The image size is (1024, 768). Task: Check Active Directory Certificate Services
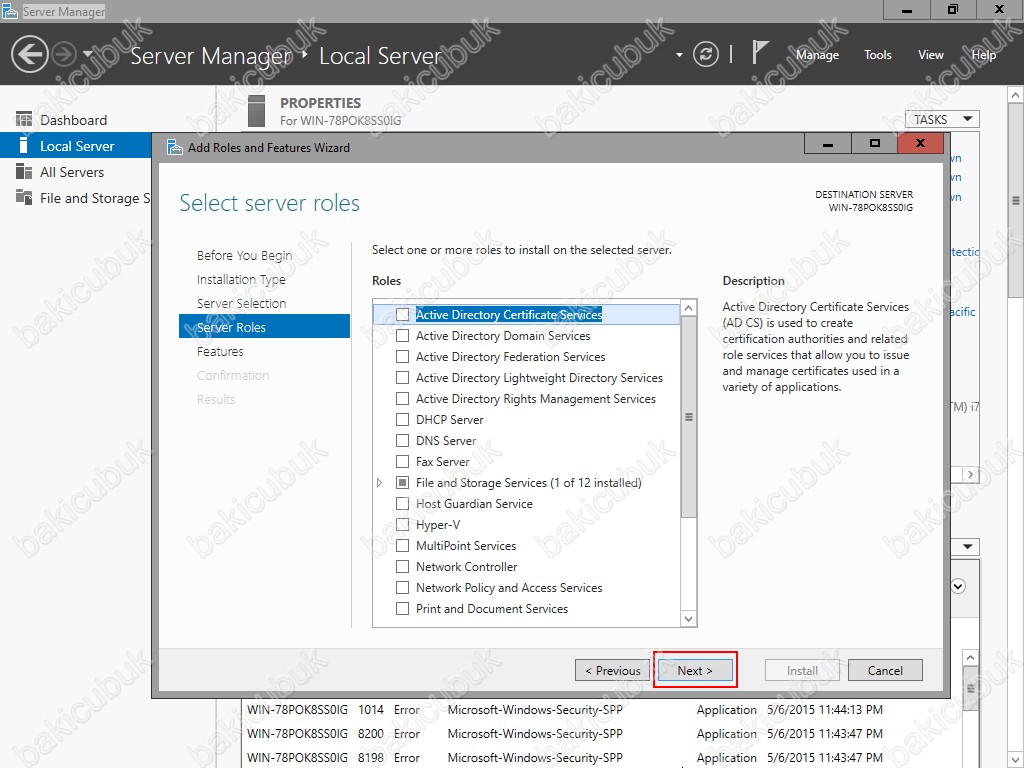pyautogui.click(x=402, y=315)
